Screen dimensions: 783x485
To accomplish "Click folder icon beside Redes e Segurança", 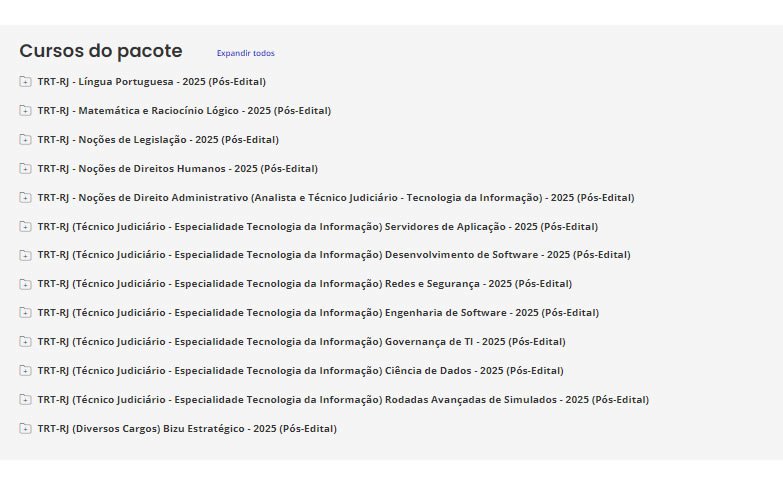I will pyautogui.click(x=25, y=284).
